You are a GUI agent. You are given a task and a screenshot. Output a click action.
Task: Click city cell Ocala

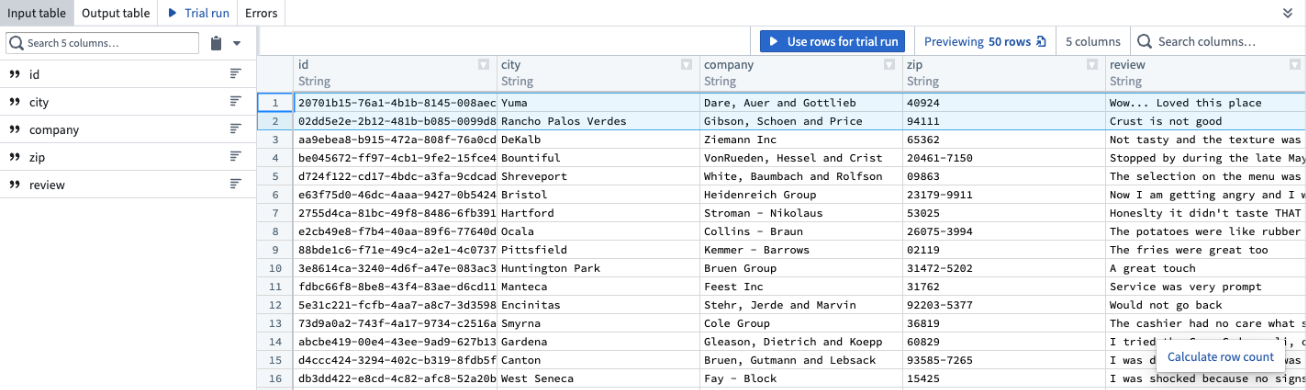coord(597,232)
